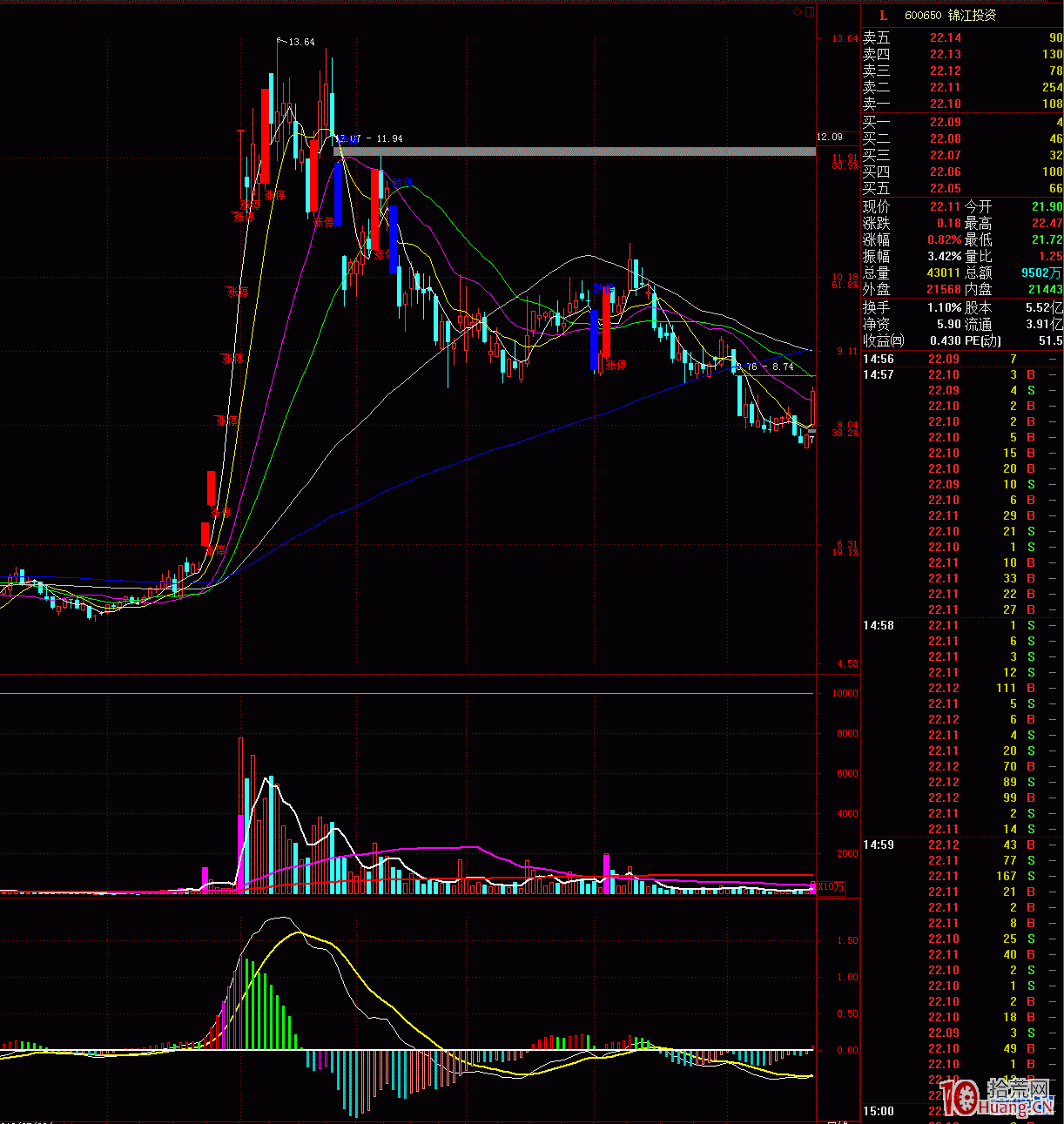Click the 换手 turnover value 1.10%
1064x1124 pixels.
pos(945,307)
